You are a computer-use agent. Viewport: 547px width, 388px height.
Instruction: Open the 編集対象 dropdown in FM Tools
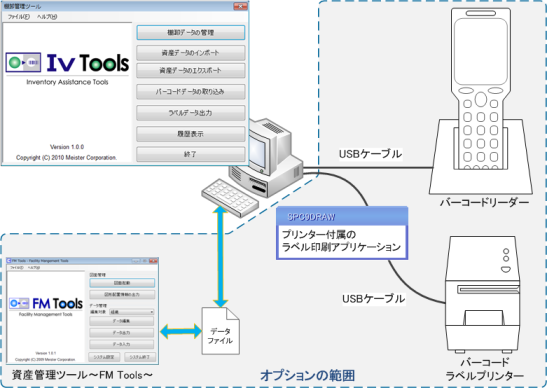click(132, 312)
